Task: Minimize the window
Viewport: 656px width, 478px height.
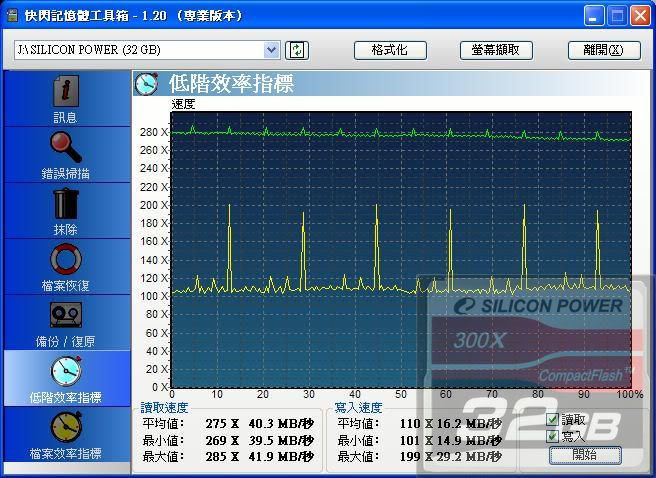Action: pyautogui.click(x=594, y=16)
